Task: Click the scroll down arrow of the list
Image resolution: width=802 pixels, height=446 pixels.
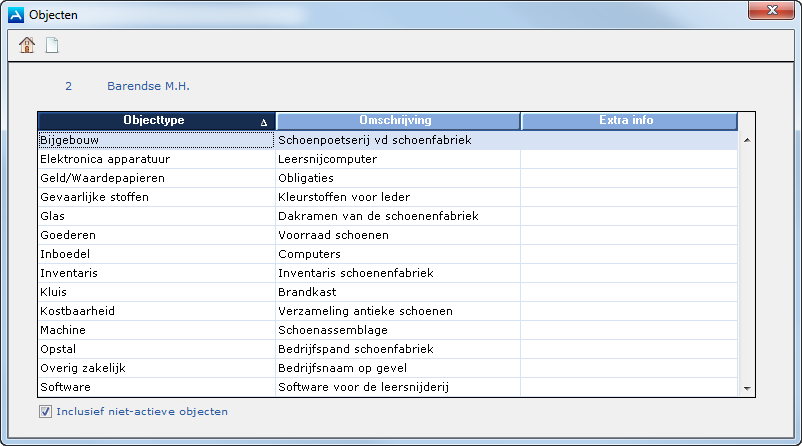Action: [747, 389]
